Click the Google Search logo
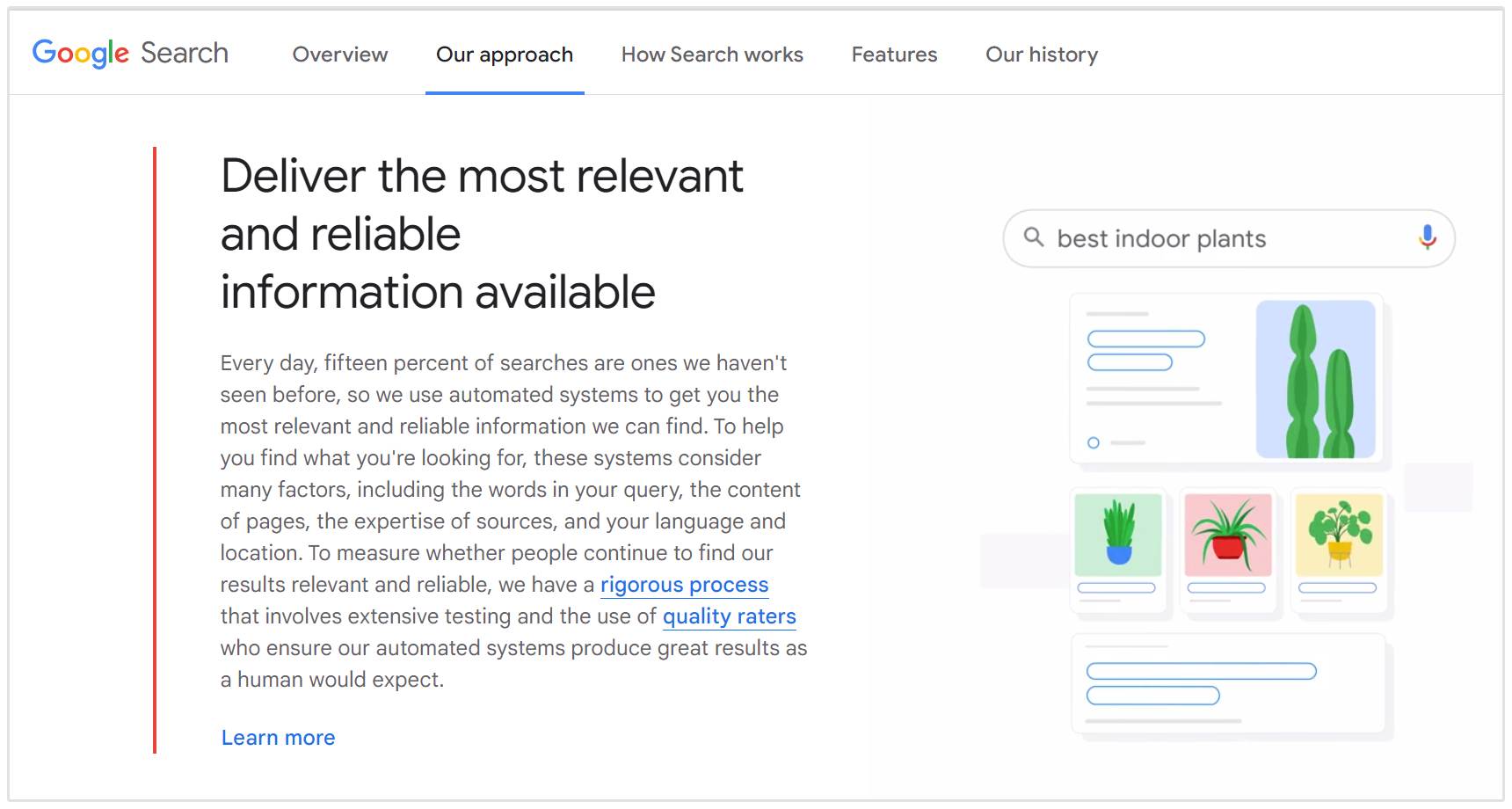 130,54
